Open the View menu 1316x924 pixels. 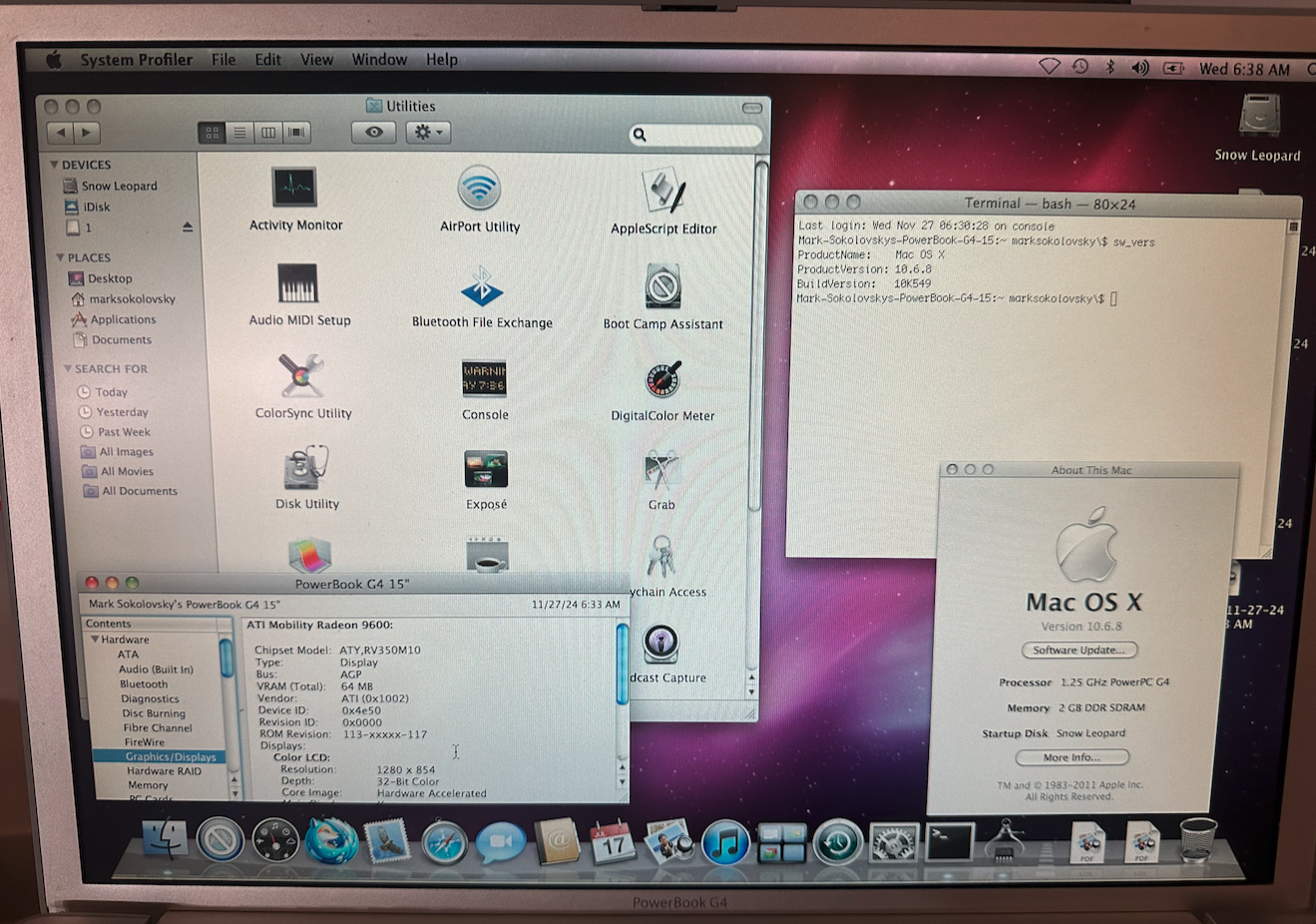[316, 60]
